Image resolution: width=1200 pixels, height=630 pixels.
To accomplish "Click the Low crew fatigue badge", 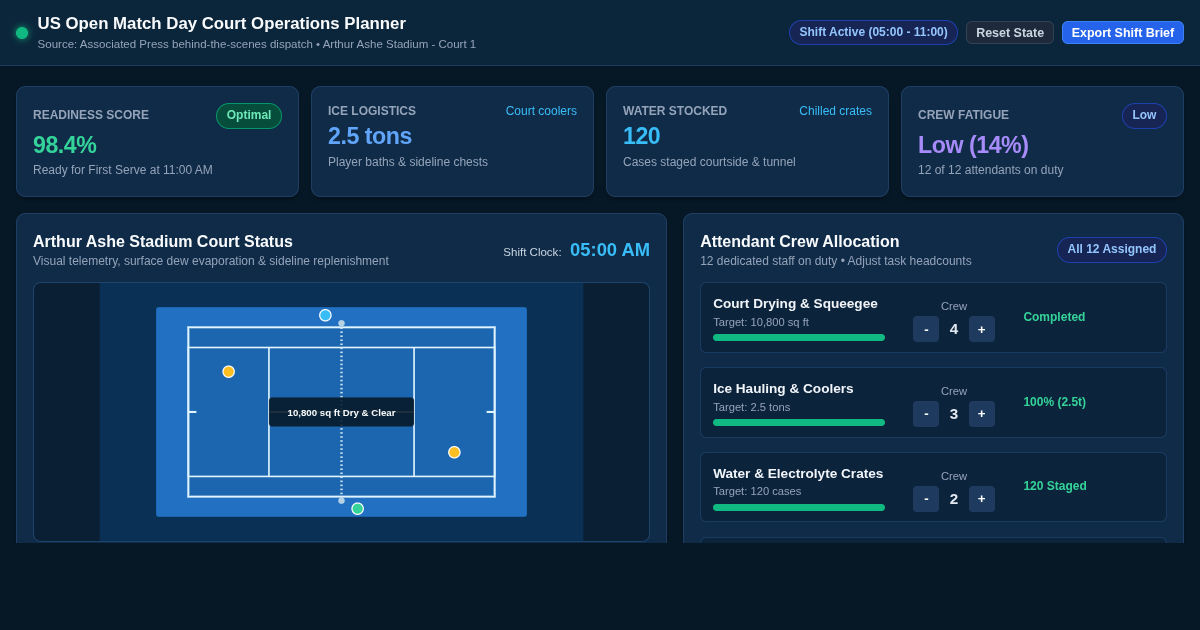I will pos(1144,116).
